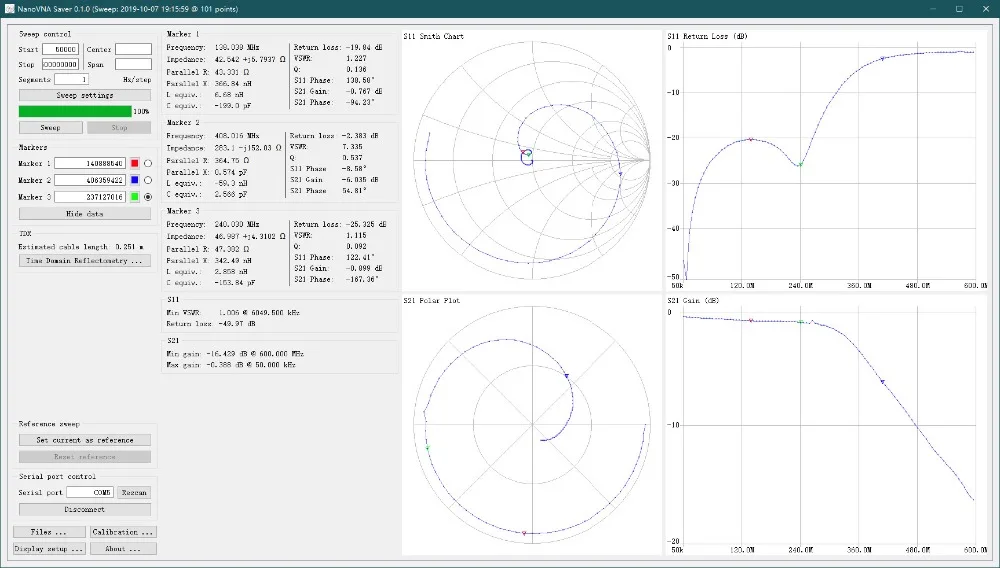Click the Hide data button
The height and width of the screenshot is (568, 1000).
click(x=85, y=214)
